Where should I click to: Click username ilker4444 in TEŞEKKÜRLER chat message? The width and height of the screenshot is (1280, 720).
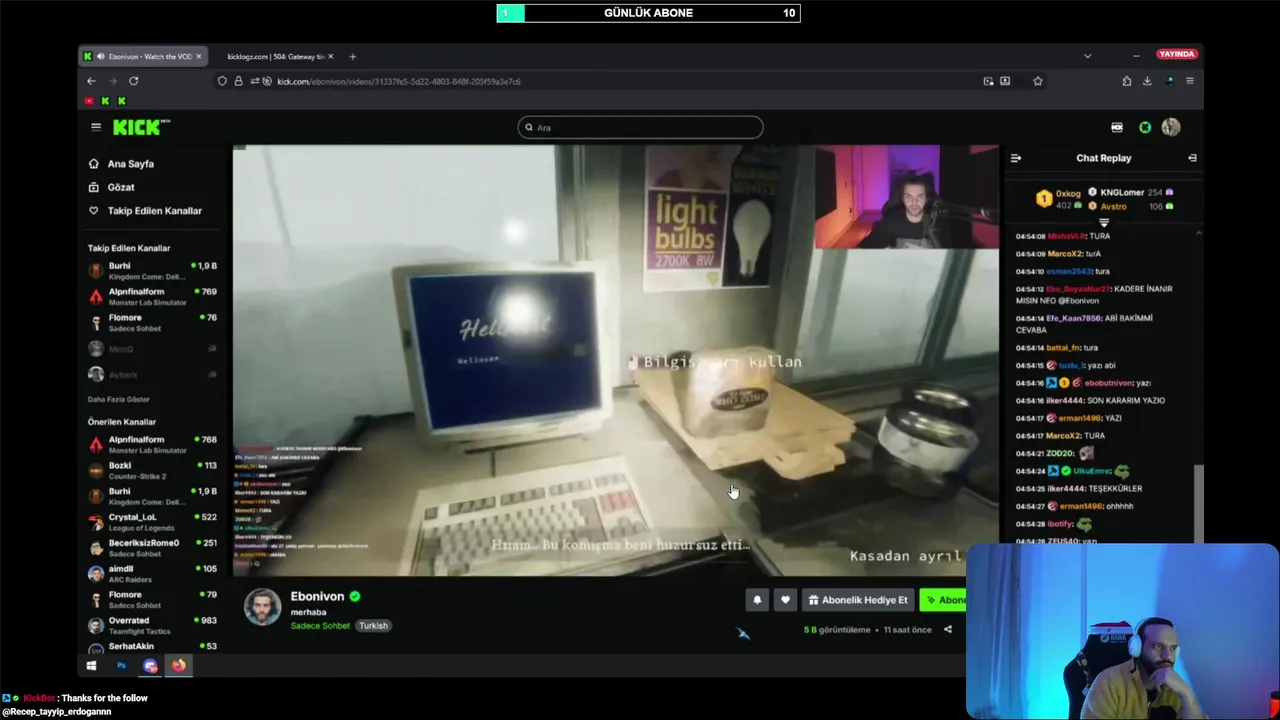[x=1065, y=489]
